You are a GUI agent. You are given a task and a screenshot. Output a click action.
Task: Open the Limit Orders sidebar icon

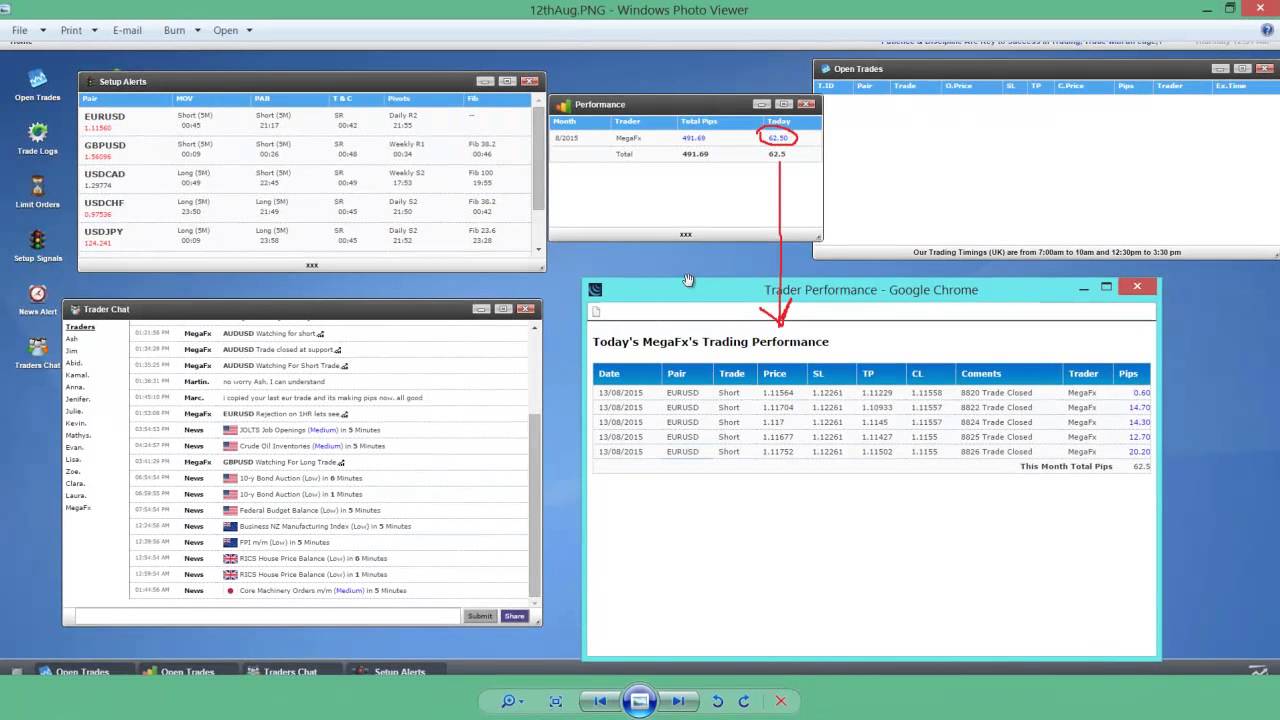[37, 186]
